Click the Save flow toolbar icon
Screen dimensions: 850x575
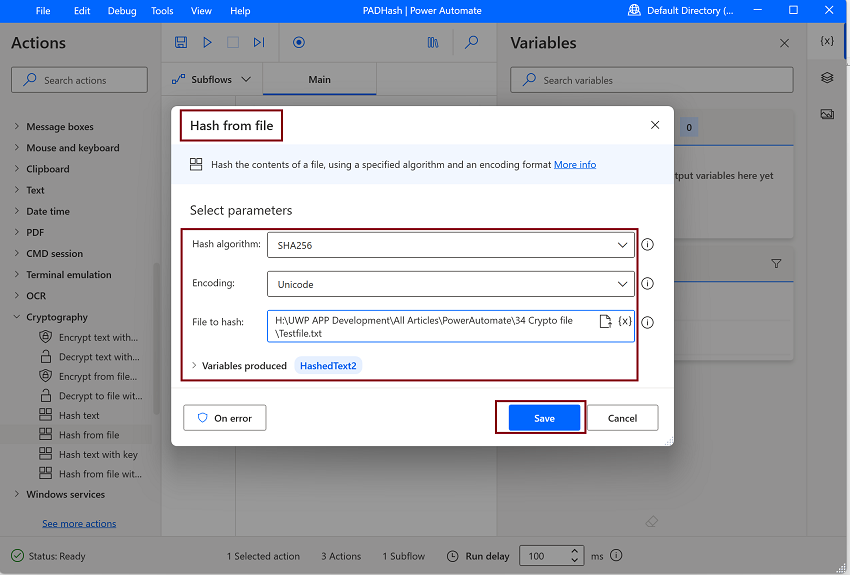click(x=181, y=43)
